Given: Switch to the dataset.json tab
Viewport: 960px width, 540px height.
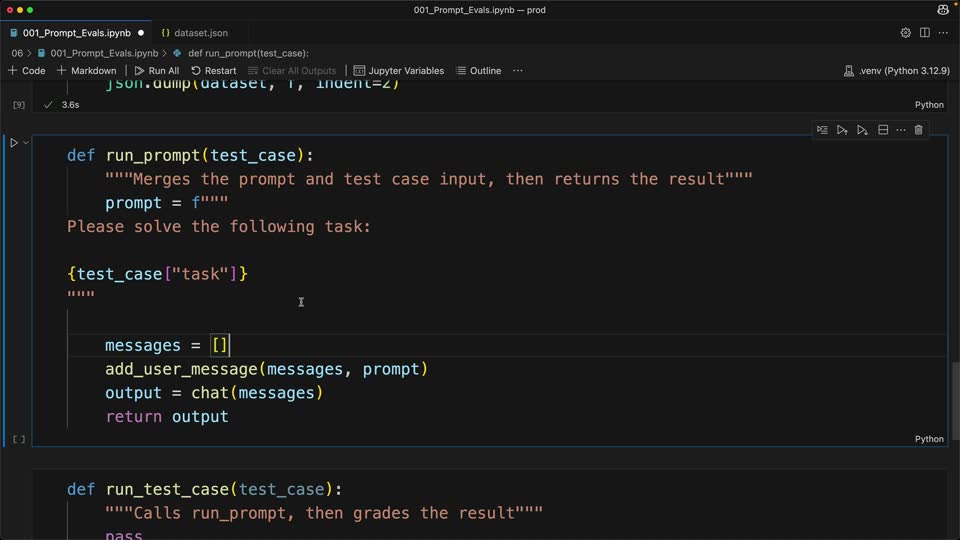Looking at the screenshot, I should (x=195, y=33).
